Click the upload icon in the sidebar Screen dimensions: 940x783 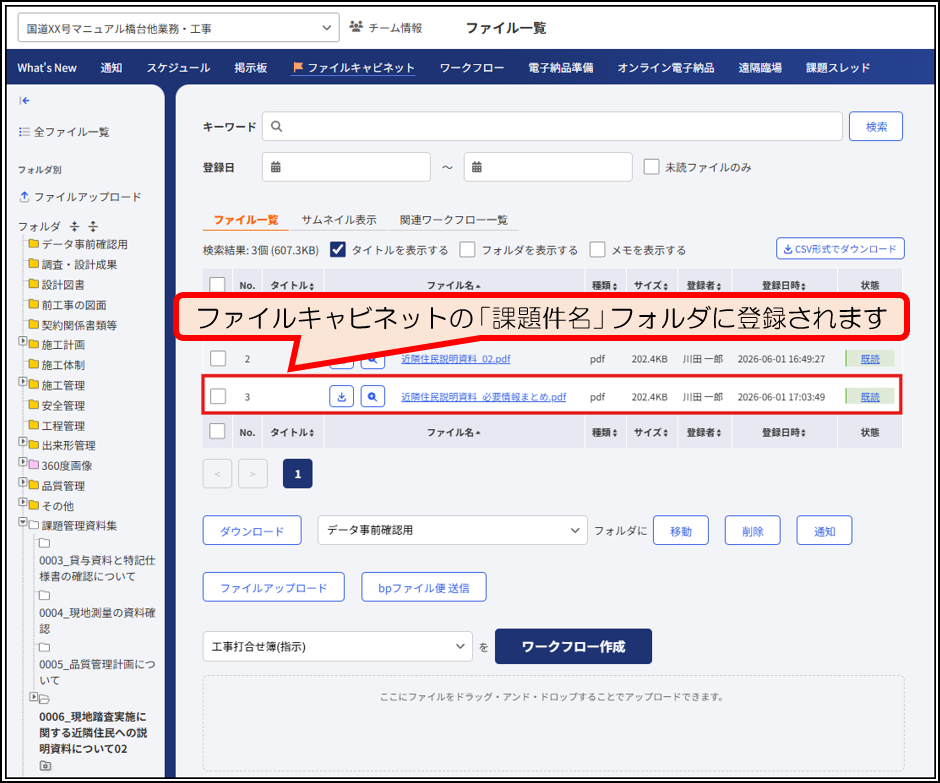pos(25,197)
